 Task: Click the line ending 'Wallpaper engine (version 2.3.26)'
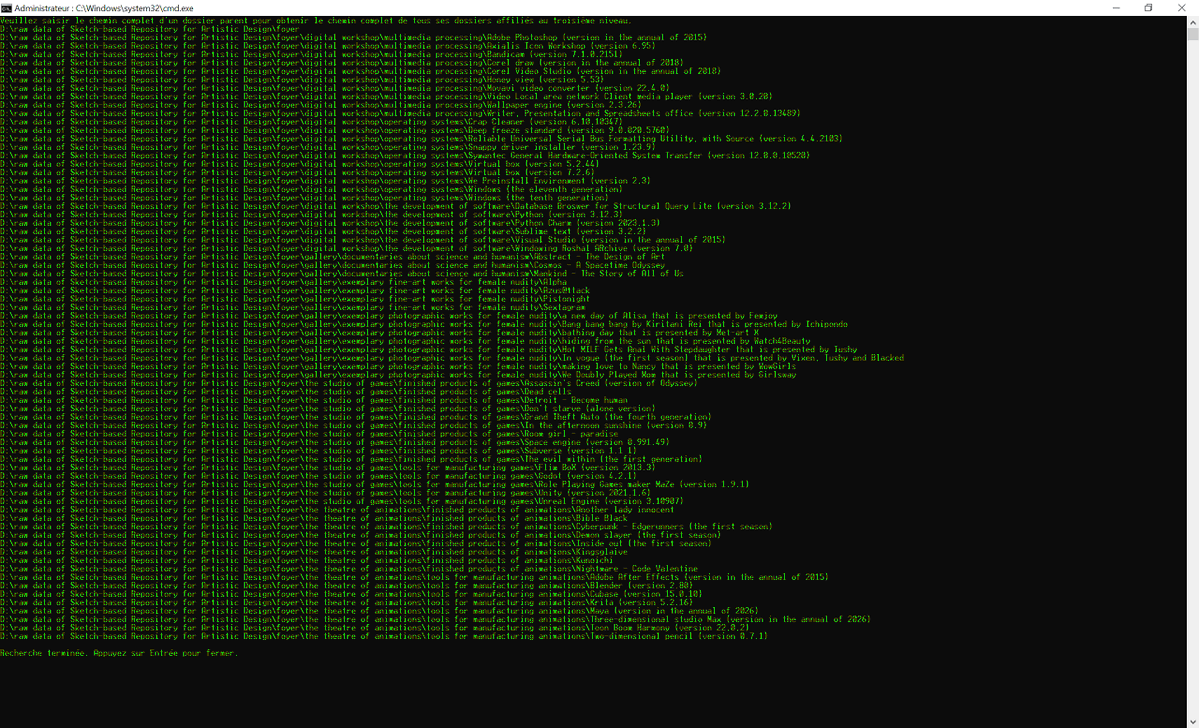tap(320, 105)
